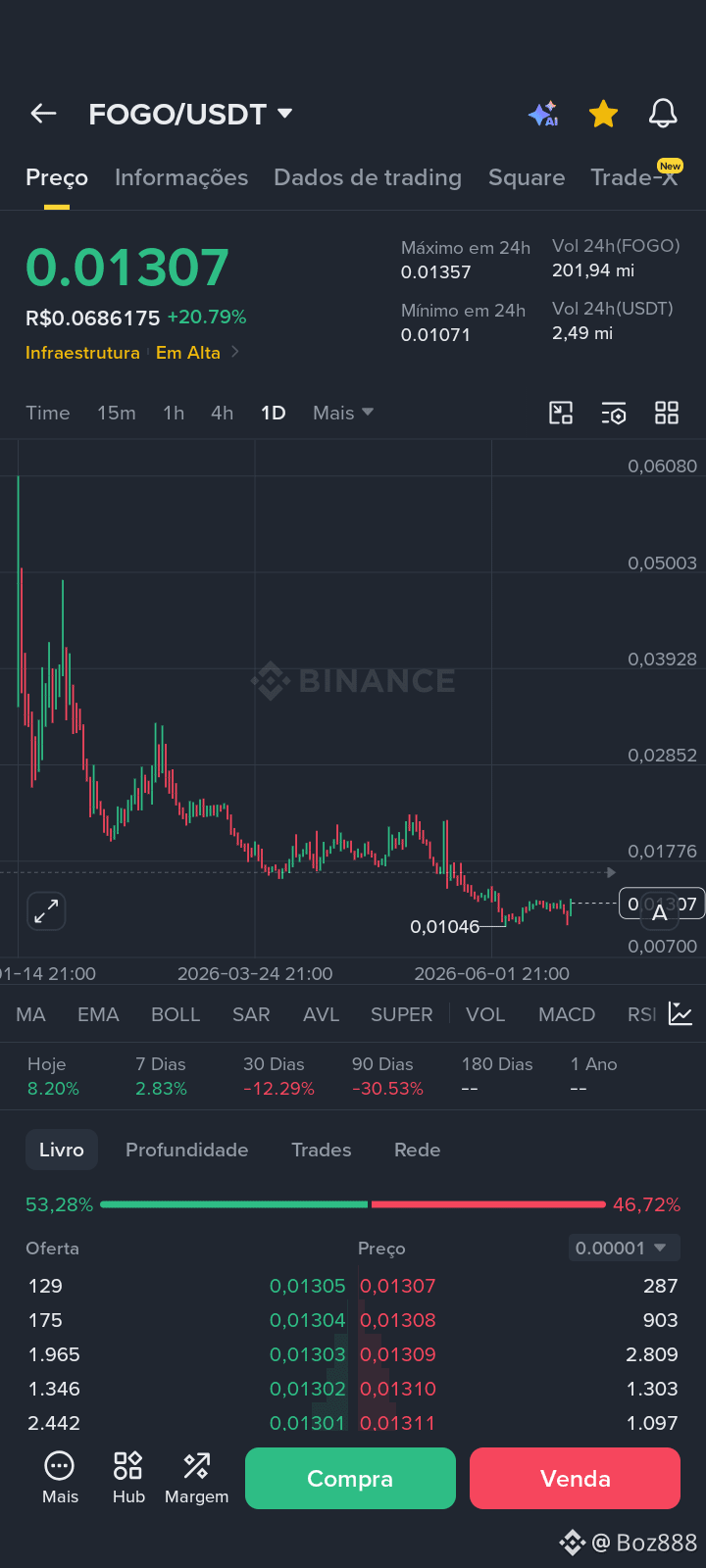Tap the 90 Dias -30.53% performance cell

click(x=387, y=1076)
